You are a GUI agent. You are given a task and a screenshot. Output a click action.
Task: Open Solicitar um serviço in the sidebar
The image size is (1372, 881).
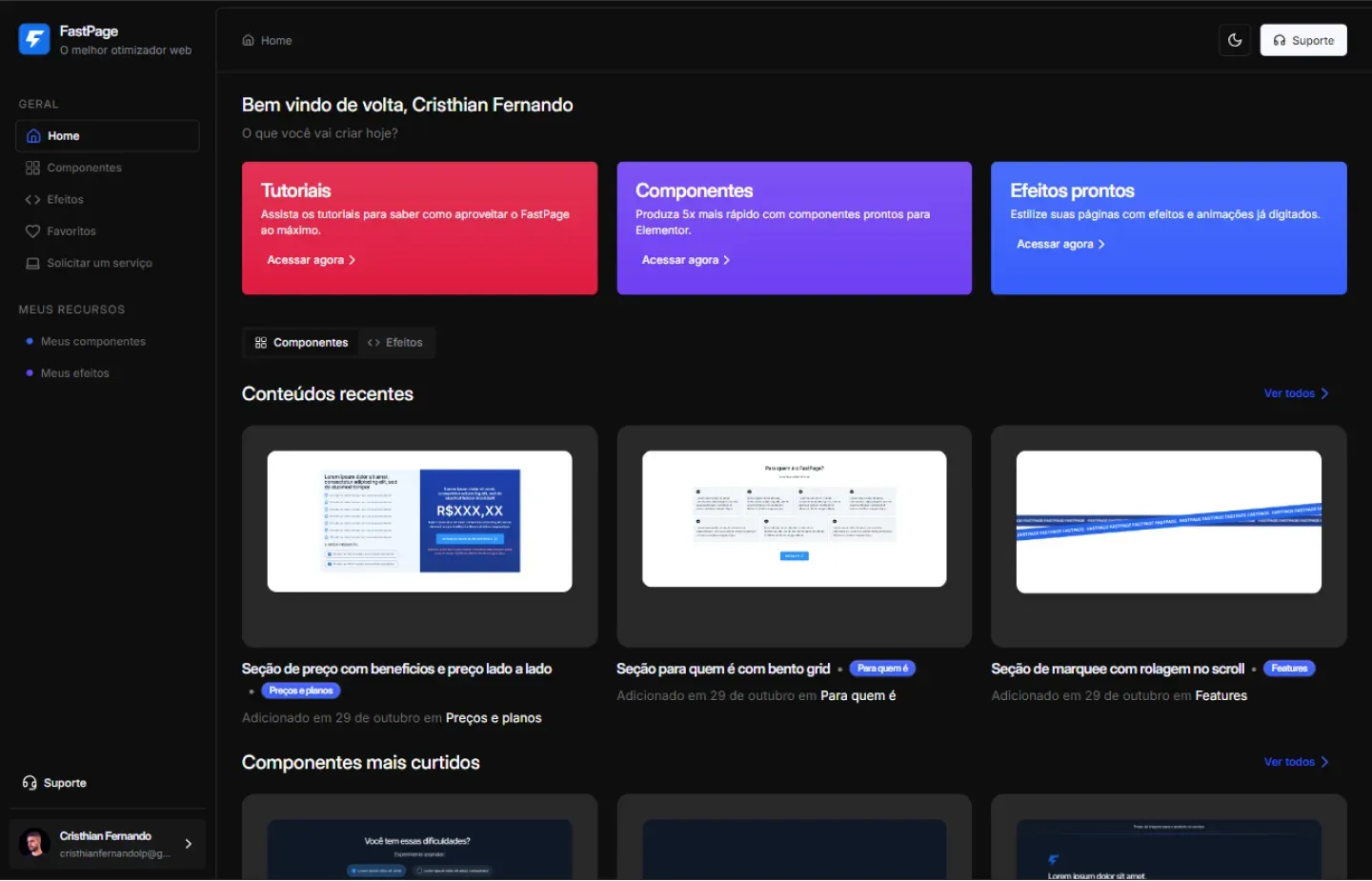(108, 263)
